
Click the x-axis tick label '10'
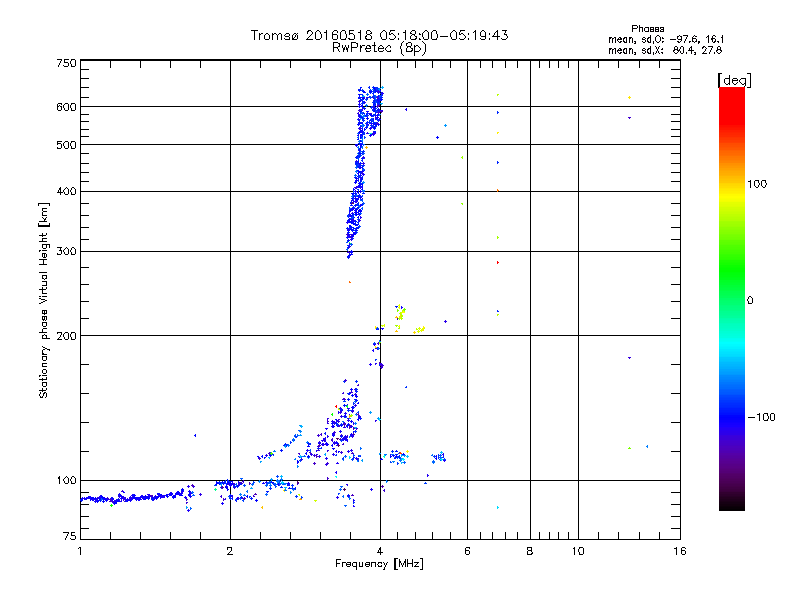(578, 551)
